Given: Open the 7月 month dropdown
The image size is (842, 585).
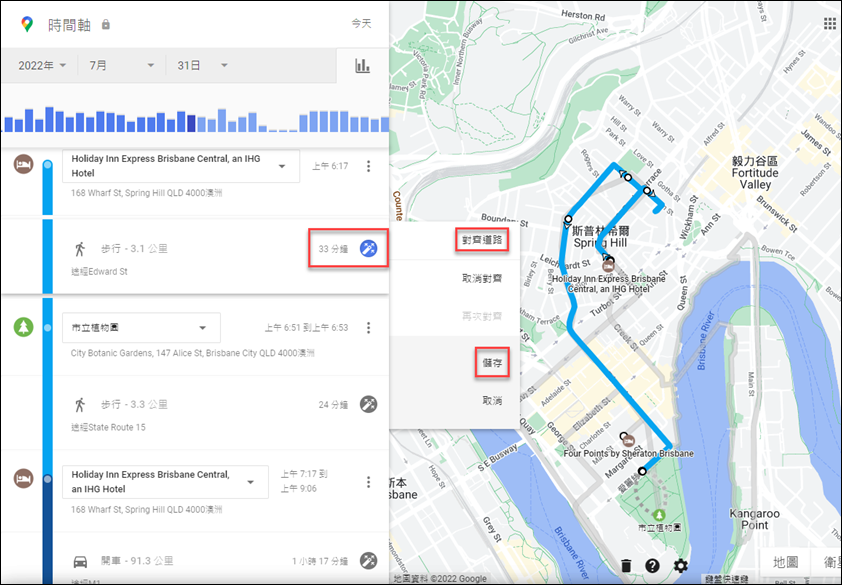Looking at the screenshot, I should 122,66.
